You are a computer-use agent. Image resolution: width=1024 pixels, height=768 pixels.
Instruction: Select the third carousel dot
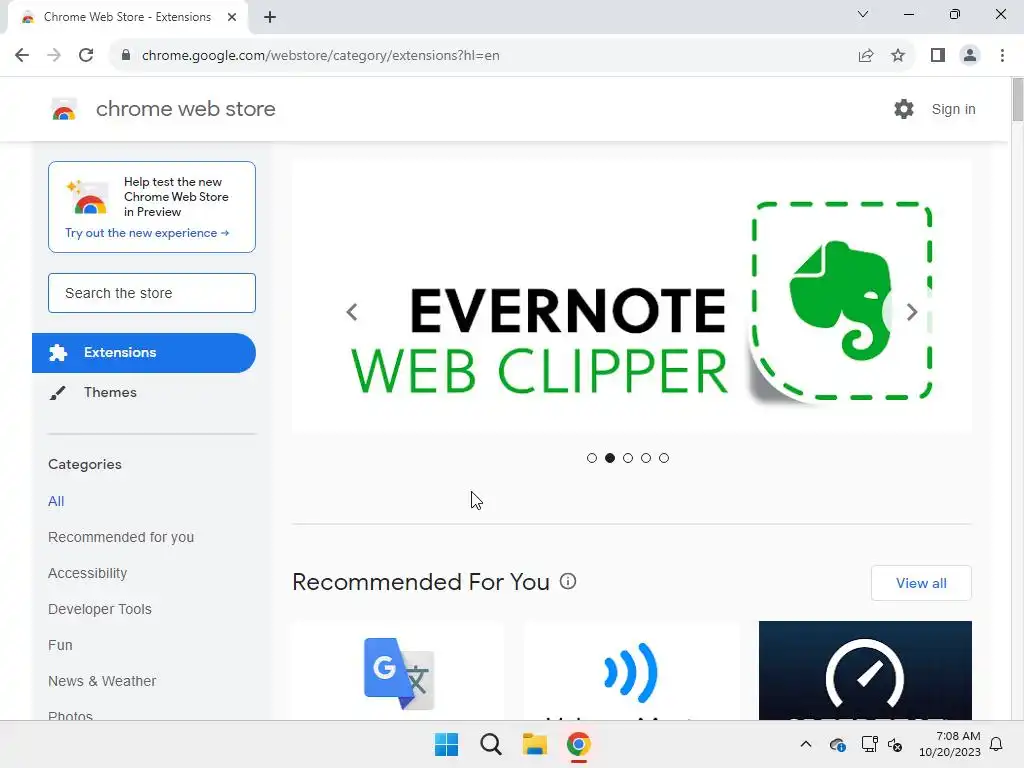(x=628, y=458)
